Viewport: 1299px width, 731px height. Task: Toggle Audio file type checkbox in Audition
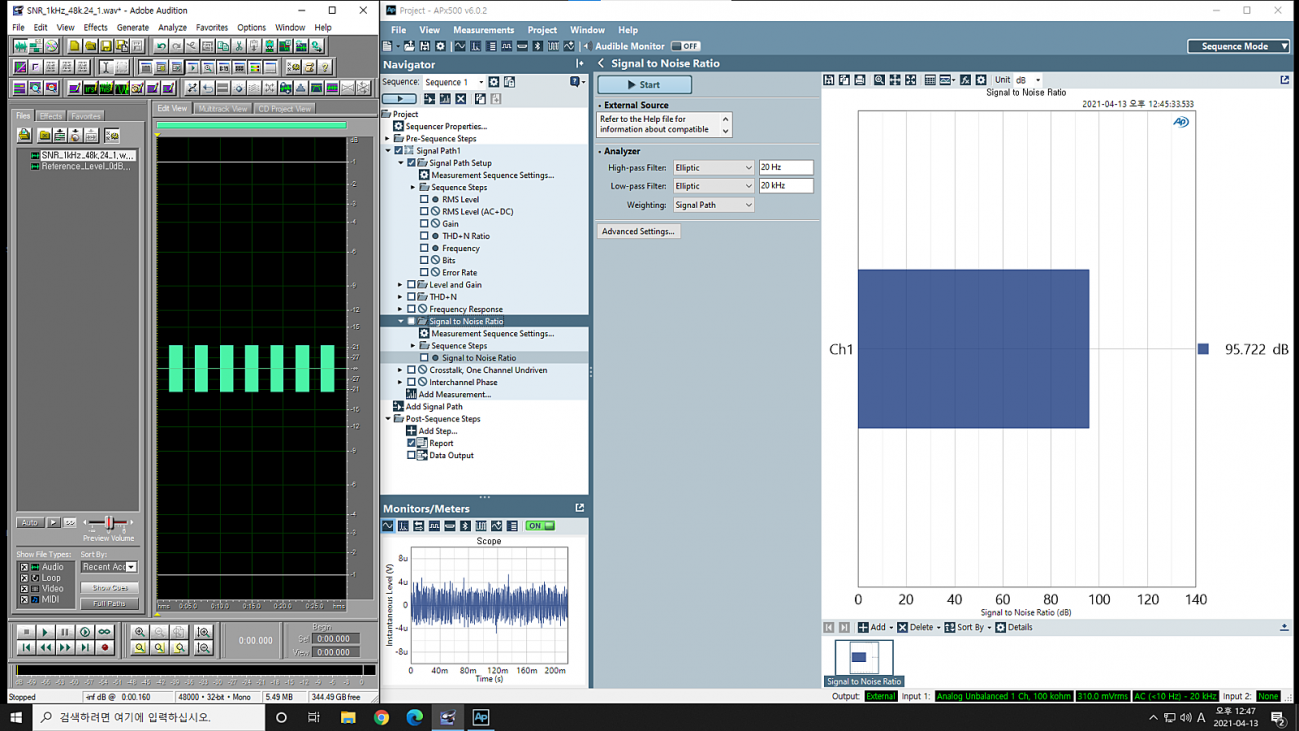tap(24, 567)
